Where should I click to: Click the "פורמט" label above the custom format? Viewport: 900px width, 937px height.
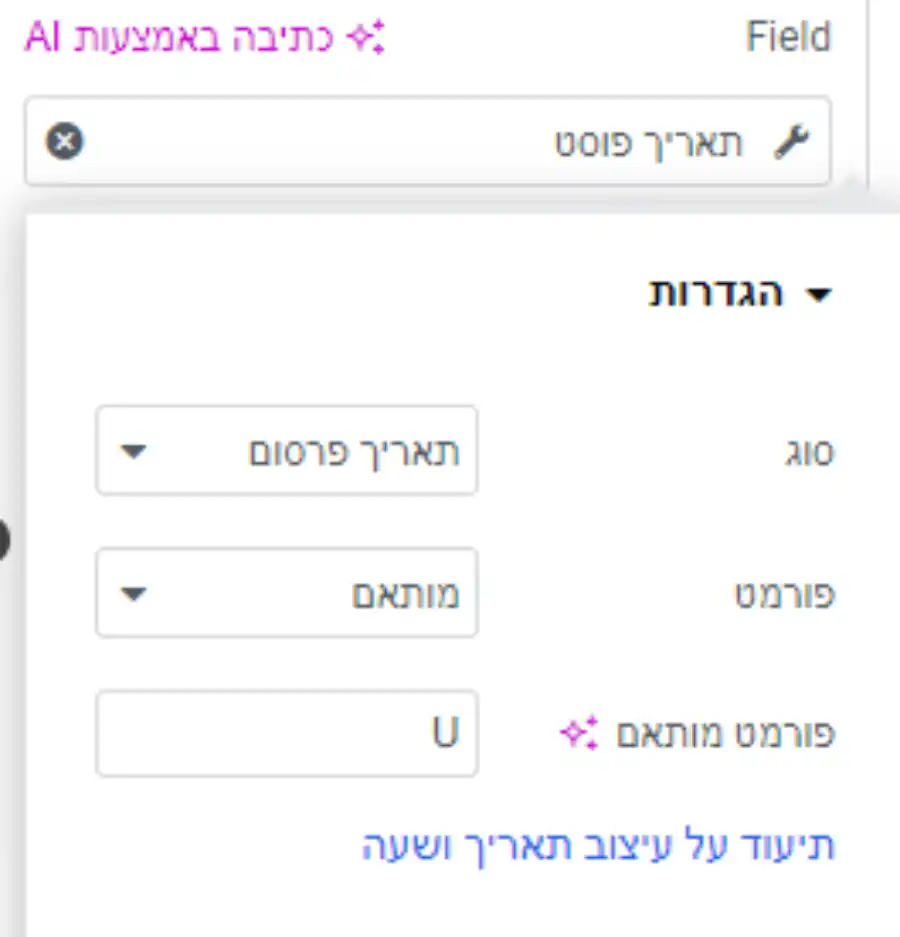pyautogui.click(x=785, y=595)
